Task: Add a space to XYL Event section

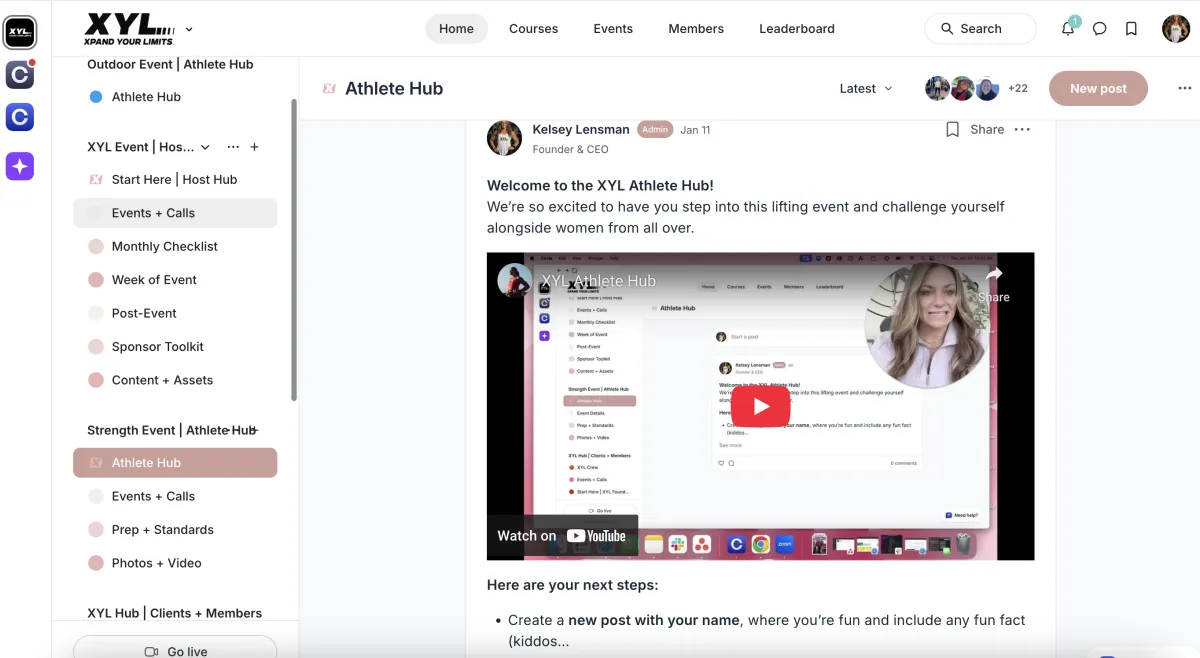Action: click(x=254, y=147)
